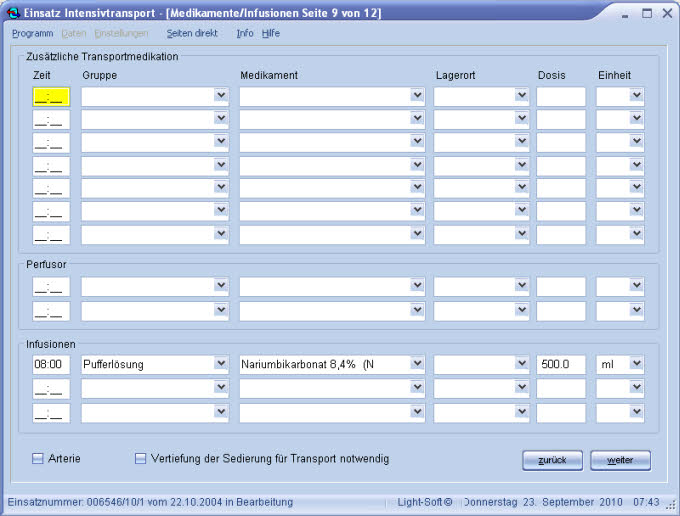Open the Programm menu
This screenshot has height=516, width=680.
click(x=33, y=33)
